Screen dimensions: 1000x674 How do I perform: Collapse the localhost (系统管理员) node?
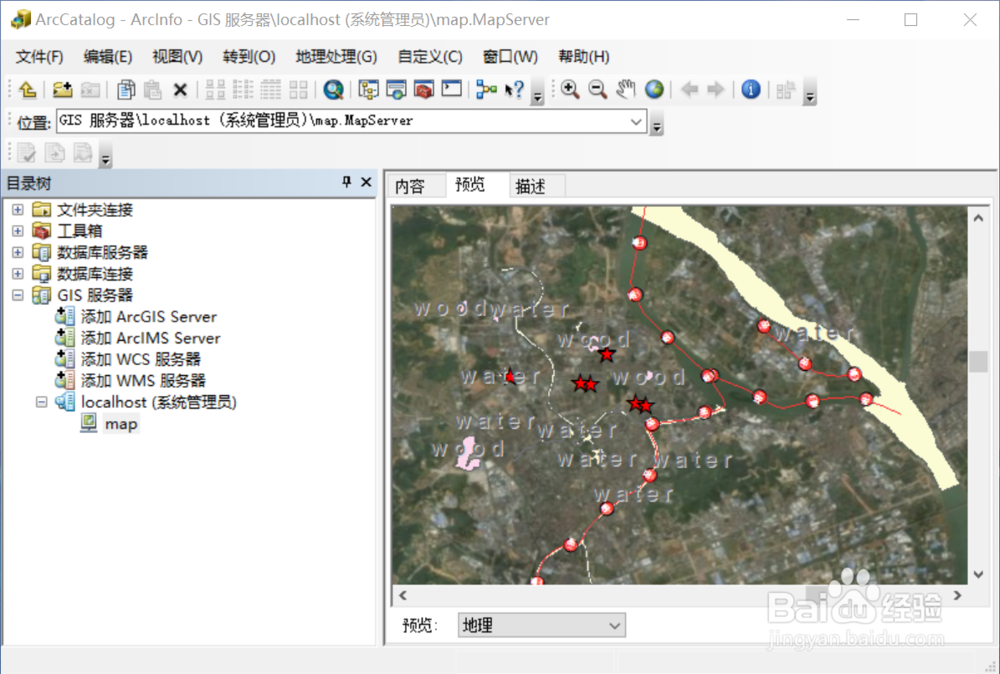tap(41, 402)
